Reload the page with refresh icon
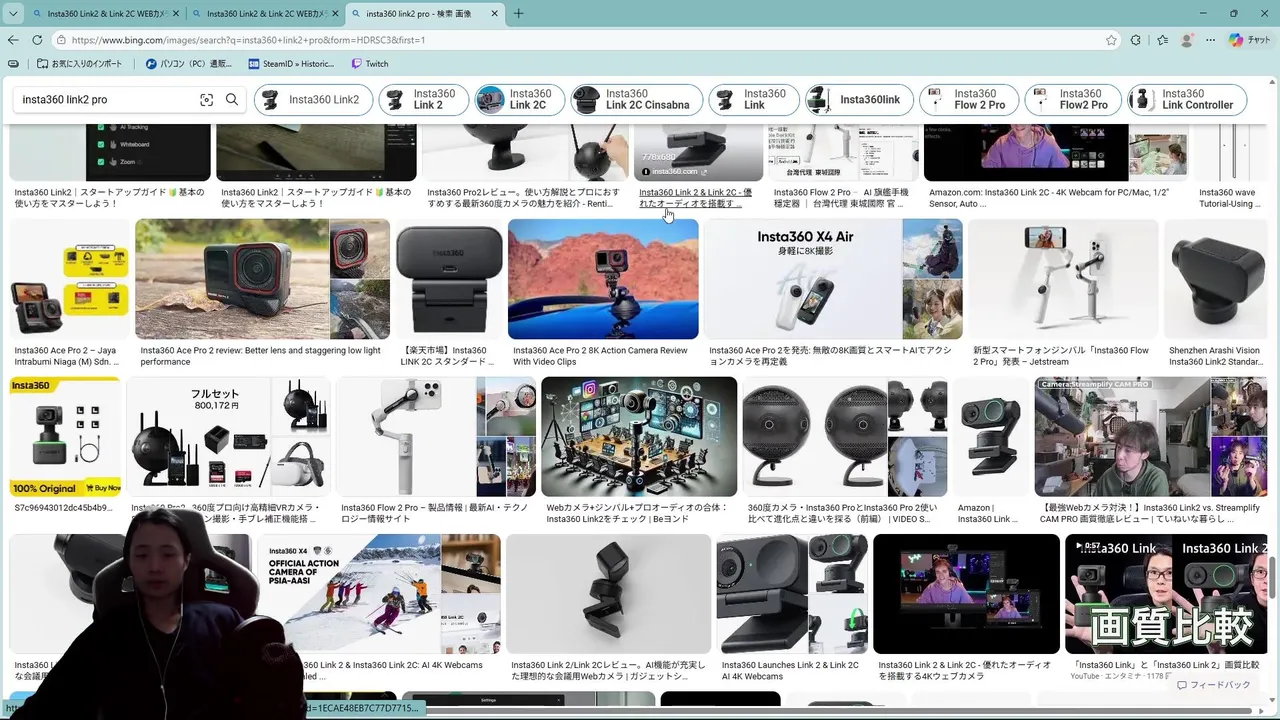The width and height of the screenshot is (1280, 720). (37, 40)
